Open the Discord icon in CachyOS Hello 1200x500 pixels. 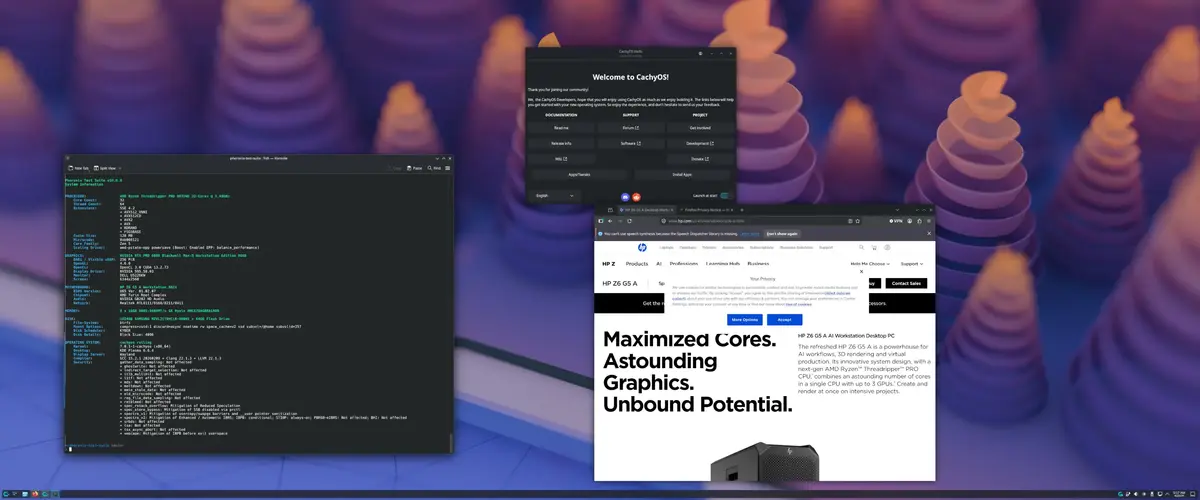click(x=625, y=197)
